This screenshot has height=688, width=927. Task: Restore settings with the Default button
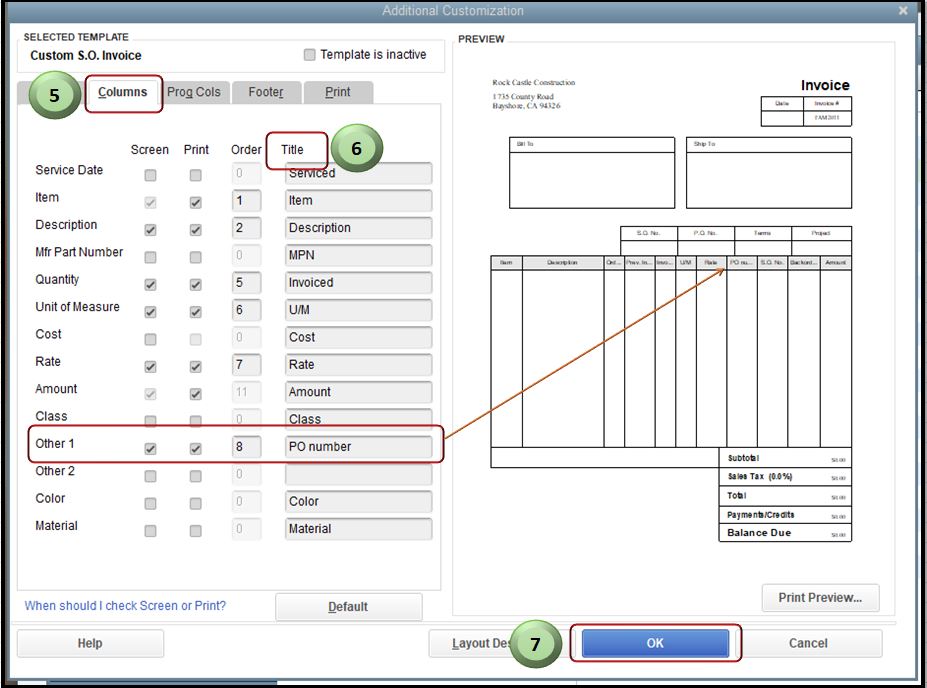click(x=348, y=606)
